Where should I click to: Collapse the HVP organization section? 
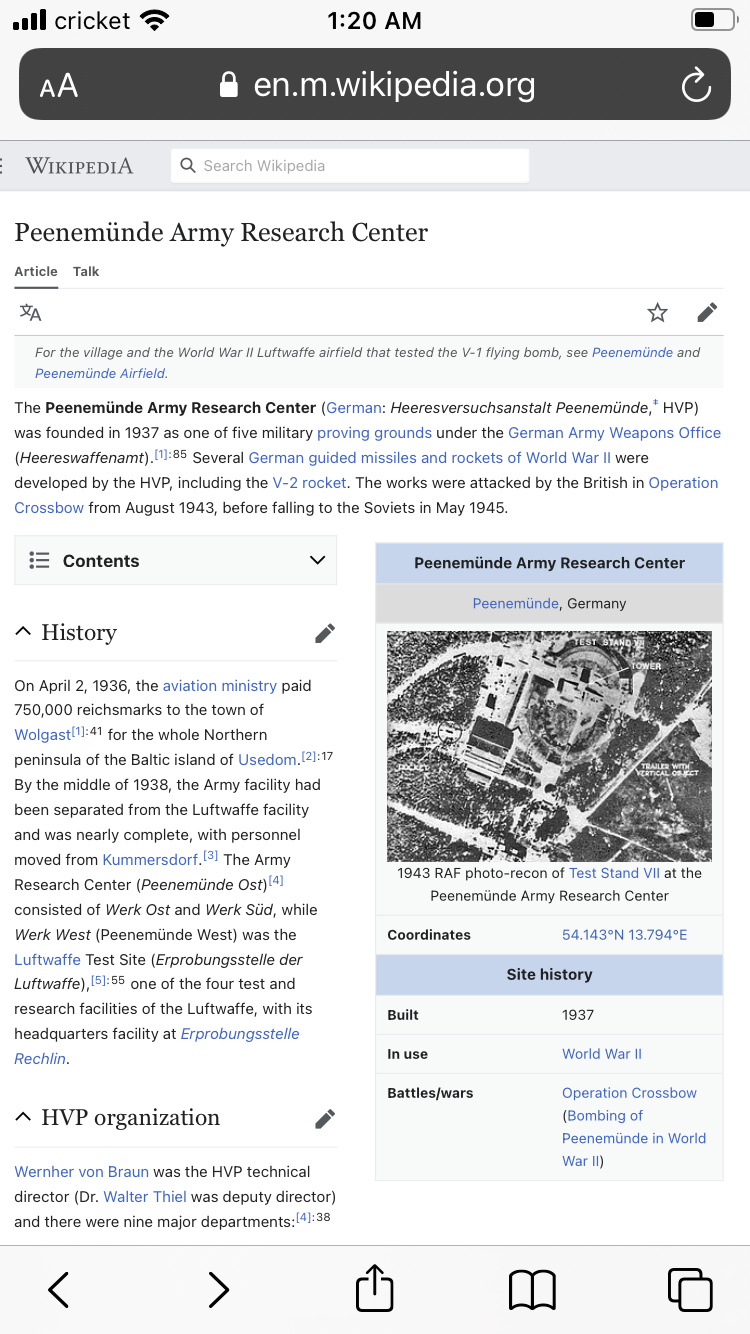23,1118
